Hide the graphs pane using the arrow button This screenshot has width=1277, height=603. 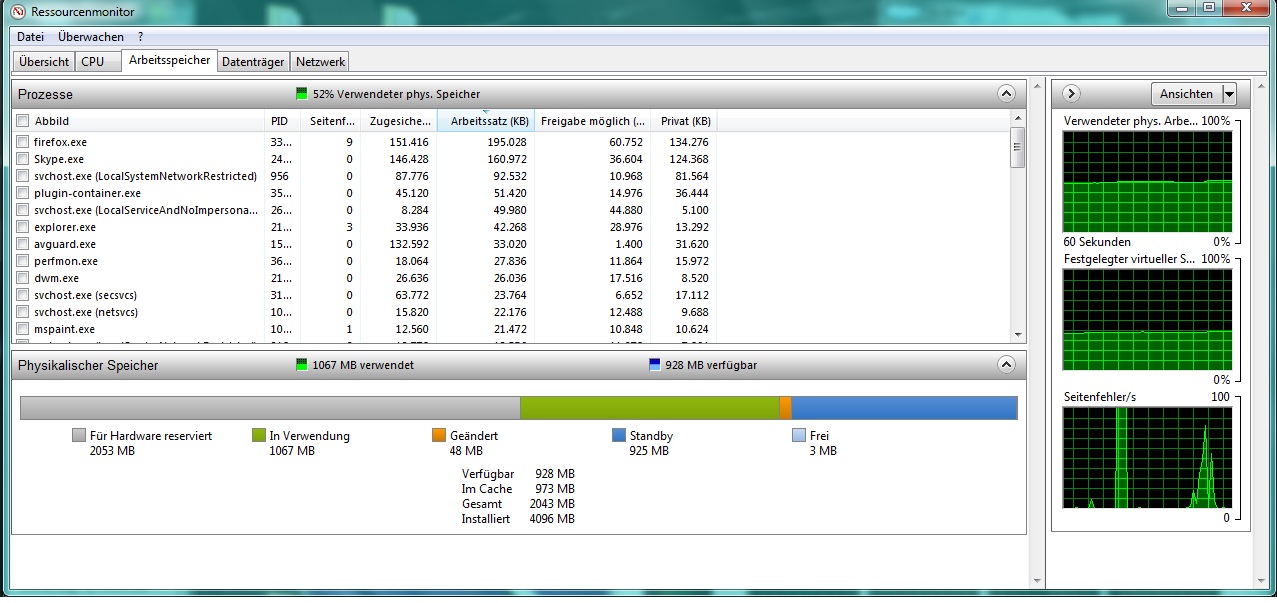1071,94
